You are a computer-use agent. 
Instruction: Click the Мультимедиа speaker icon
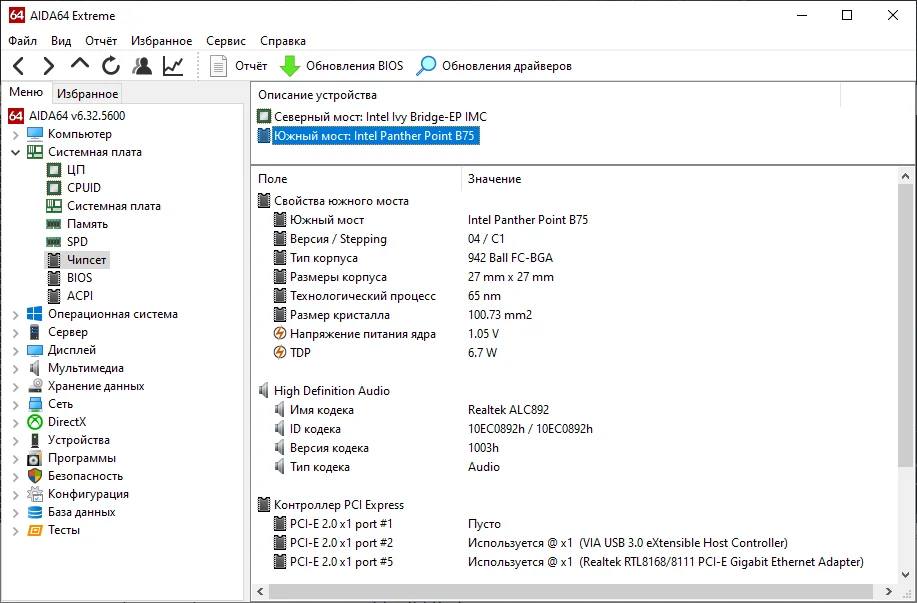(x=35, y=368)
